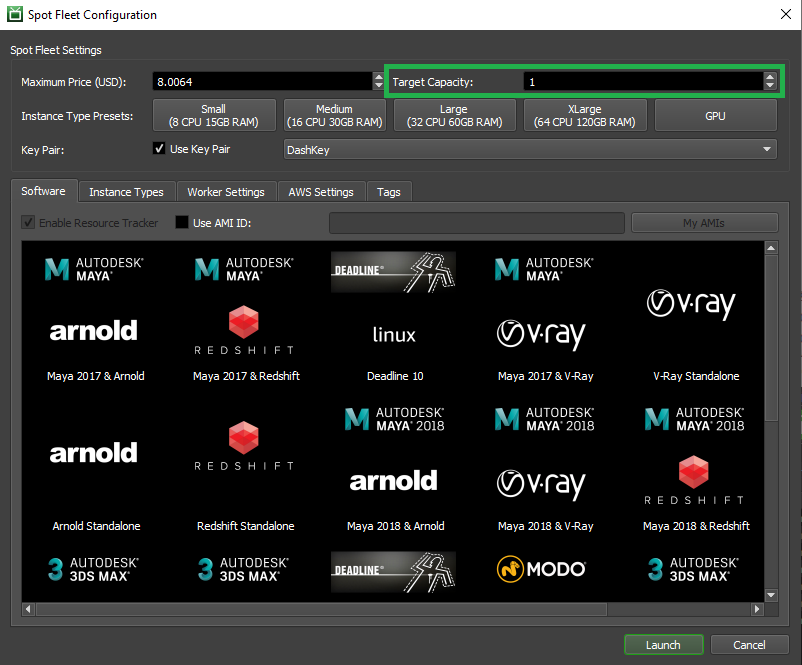
Task: Switch to the Software tab
Action: click(x=43, y=191)
